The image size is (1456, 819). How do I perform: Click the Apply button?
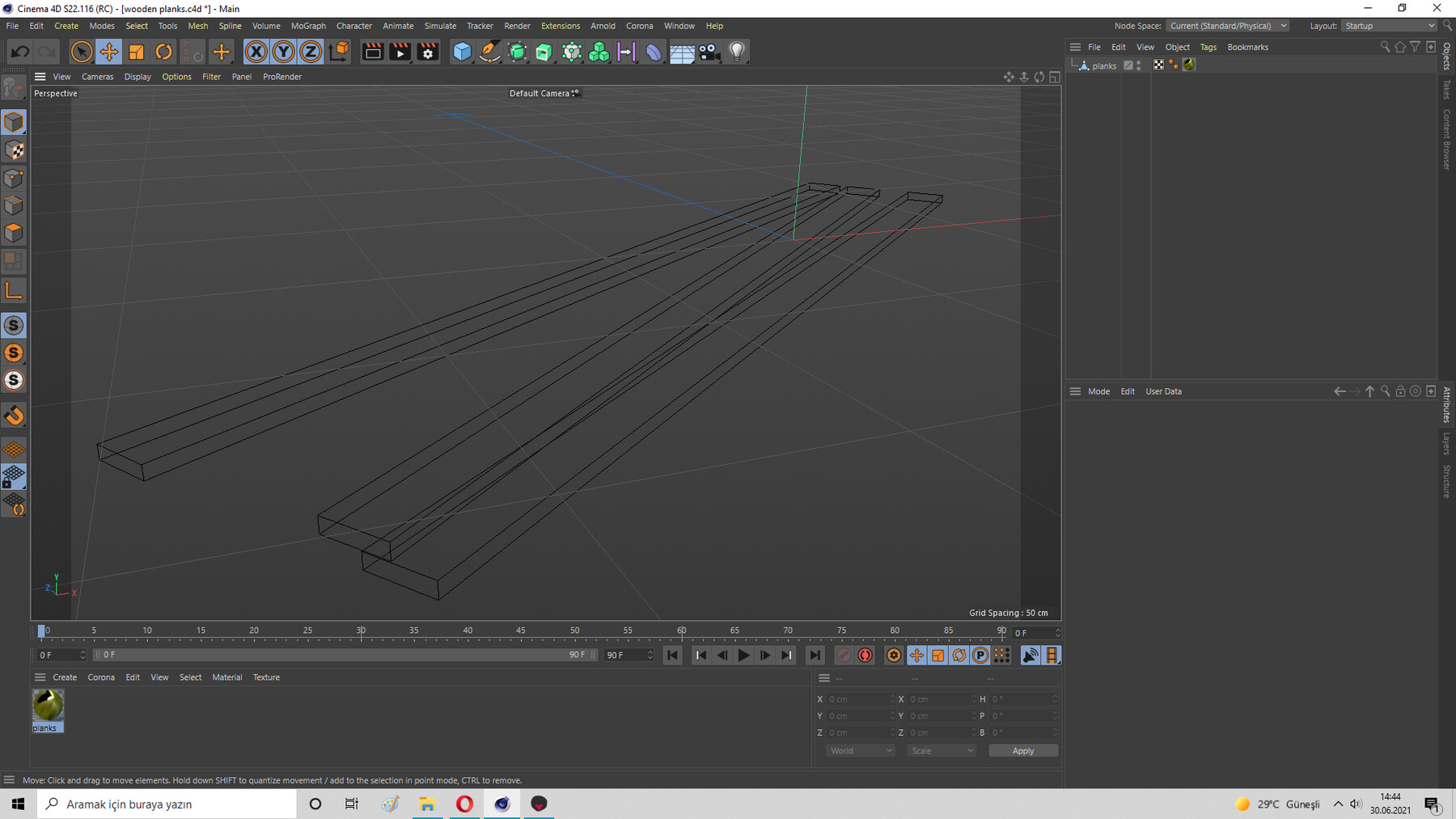pyautogui.click(x=1022, y=751)
